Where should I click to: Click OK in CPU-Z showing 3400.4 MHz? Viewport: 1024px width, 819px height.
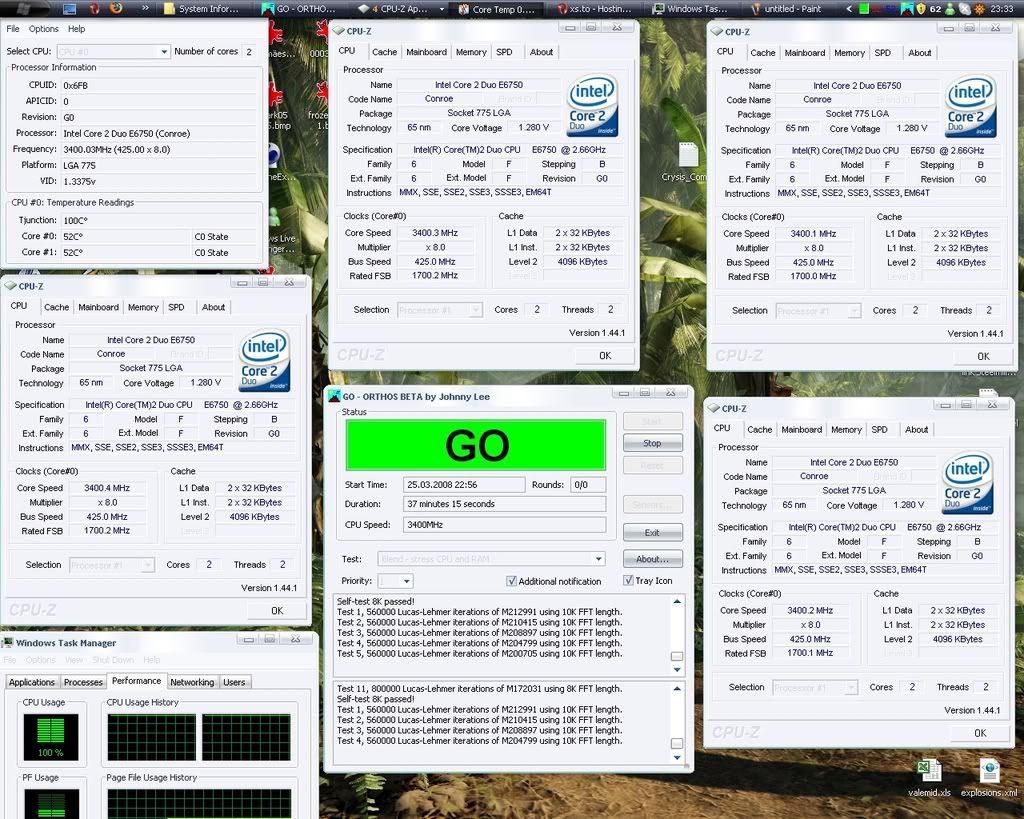click(x=277, y=610)
